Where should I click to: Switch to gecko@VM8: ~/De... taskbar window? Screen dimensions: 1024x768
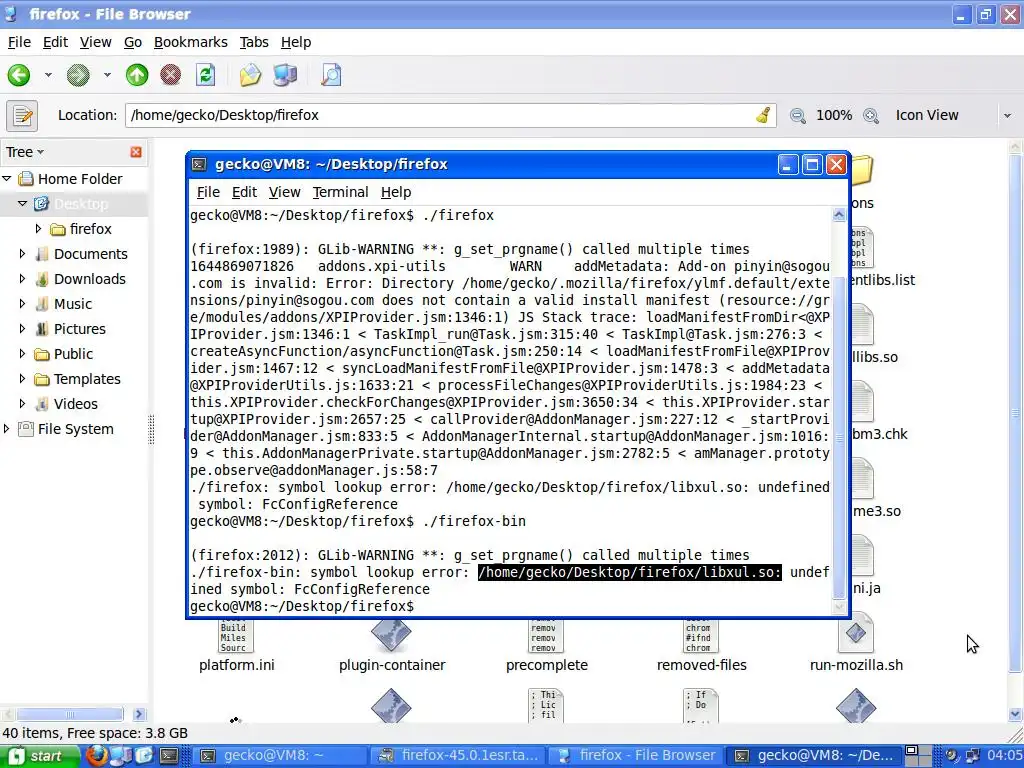click(815, 756)
